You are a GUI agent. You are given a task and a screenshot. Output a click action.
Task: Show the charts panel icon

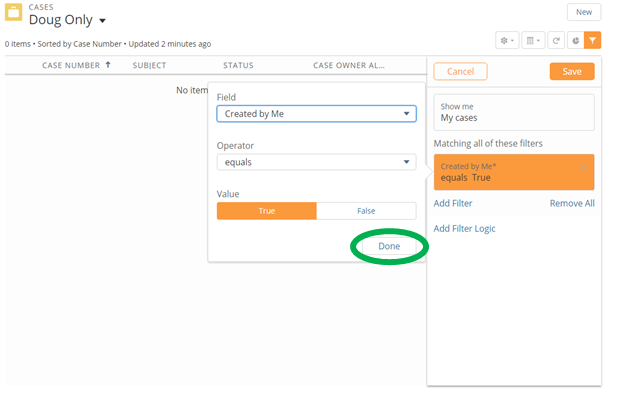575,40
